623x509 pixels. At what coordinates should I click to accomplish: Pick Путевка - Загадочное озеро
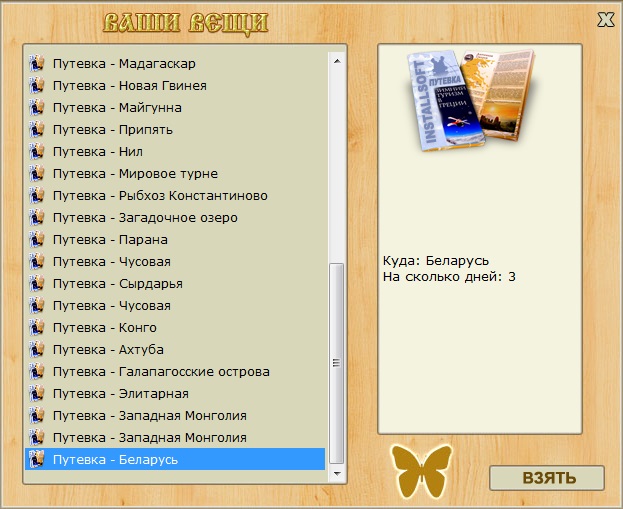[x=175, y=217]
